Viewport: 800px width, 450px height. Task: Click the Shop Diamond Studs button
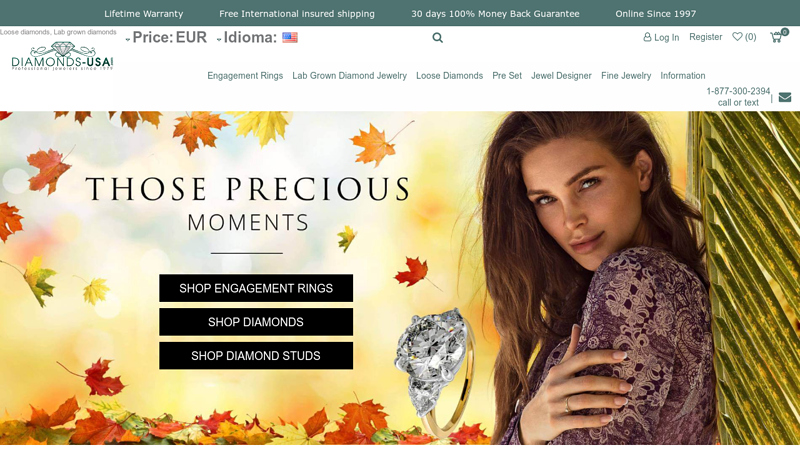pyautogui.click(x=256, y=356)
